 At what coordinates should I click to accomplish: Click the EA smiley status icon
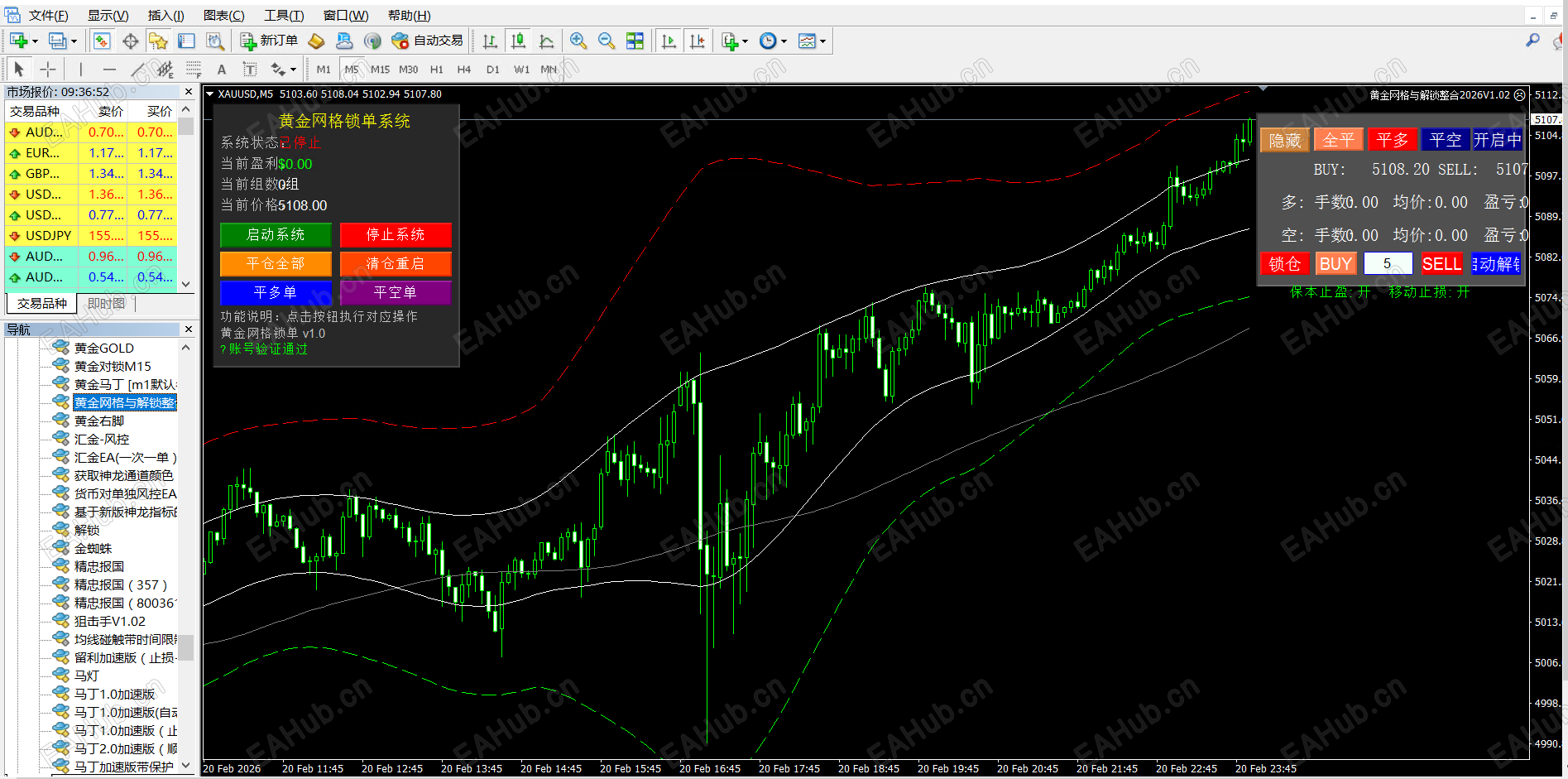[1519, 95]
